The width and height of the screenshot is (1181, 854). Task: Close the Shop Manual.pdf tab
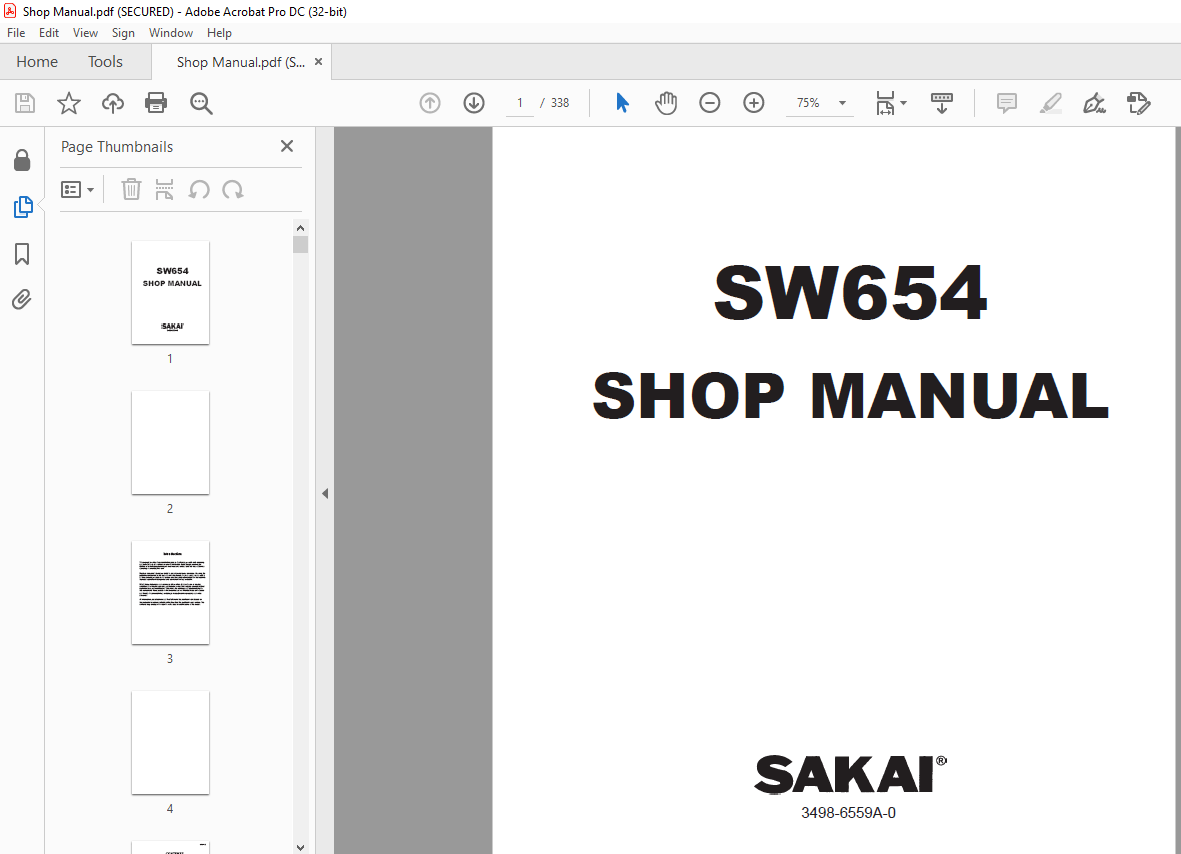(319, 62)
